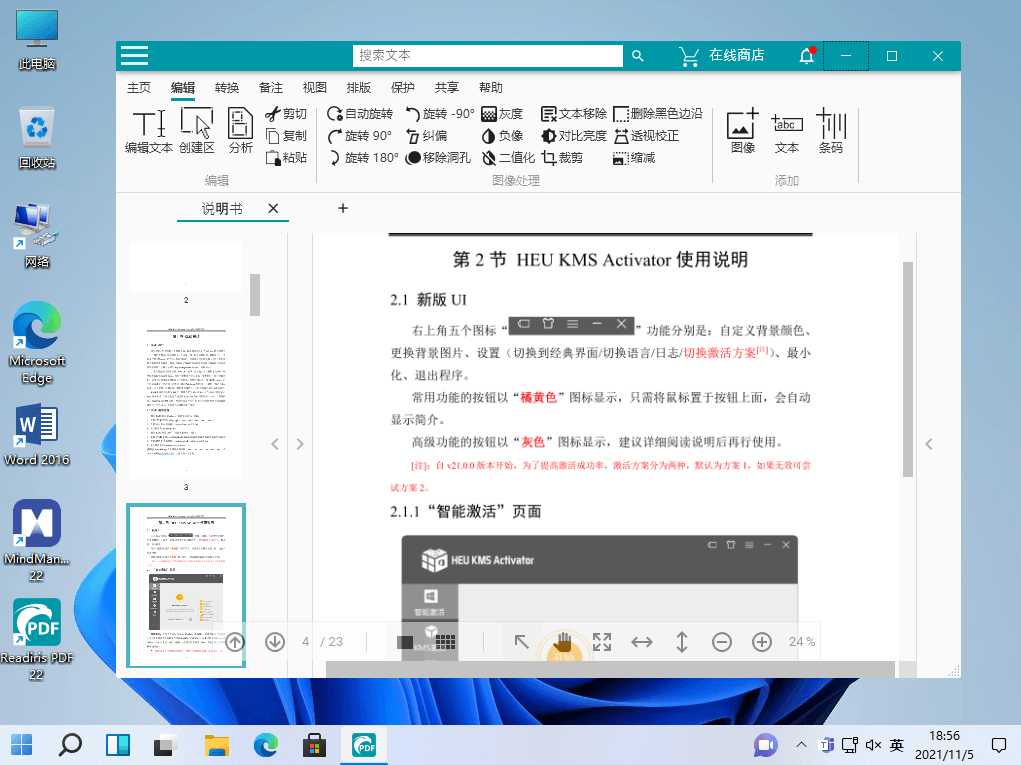This screenshot has height=765, width=1021.
Task: Select the crop (裁剪) tool
Action: click(562, 158)
